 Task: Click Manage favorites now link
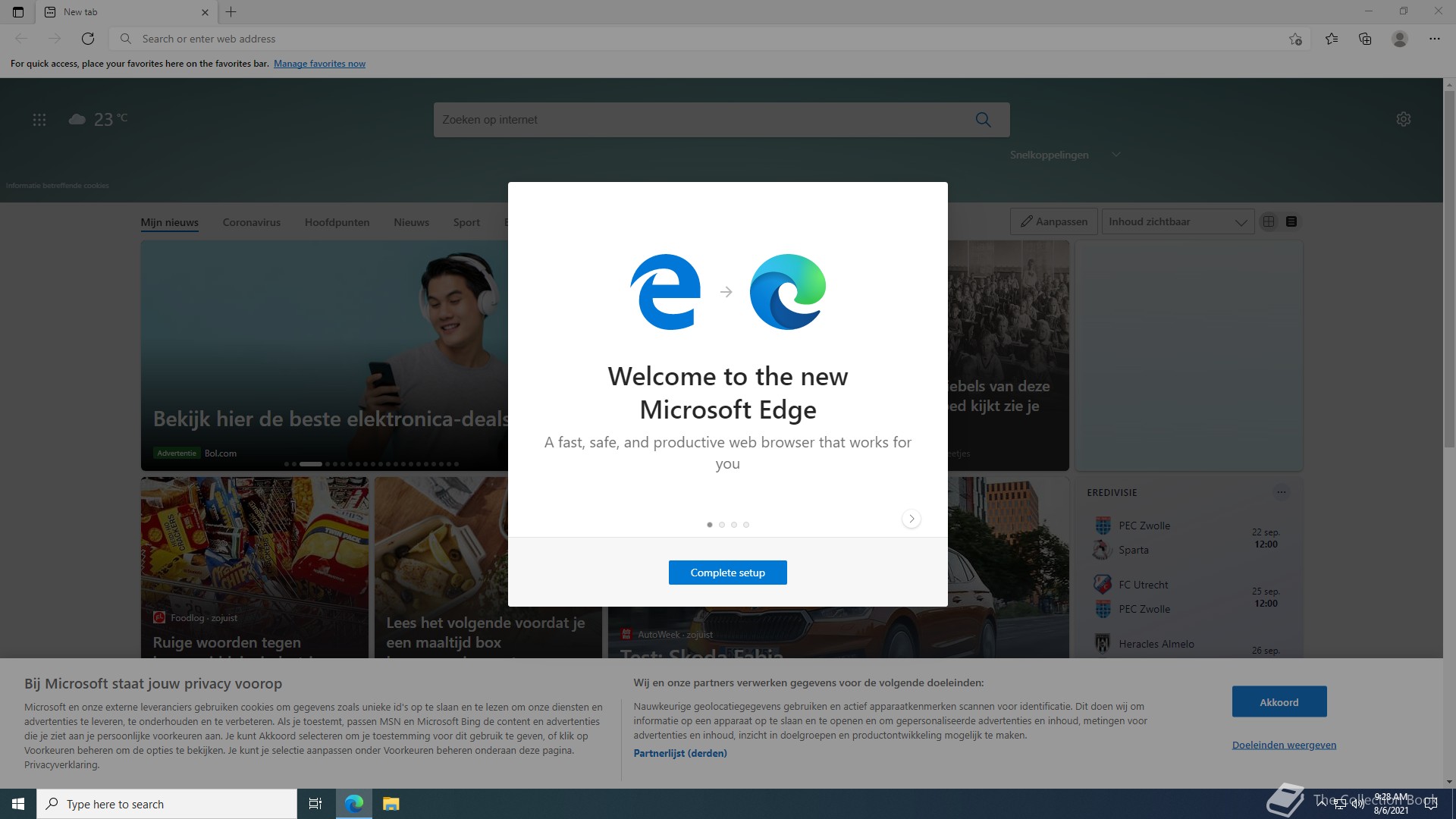pyautogui.click(x=320, y=64)
